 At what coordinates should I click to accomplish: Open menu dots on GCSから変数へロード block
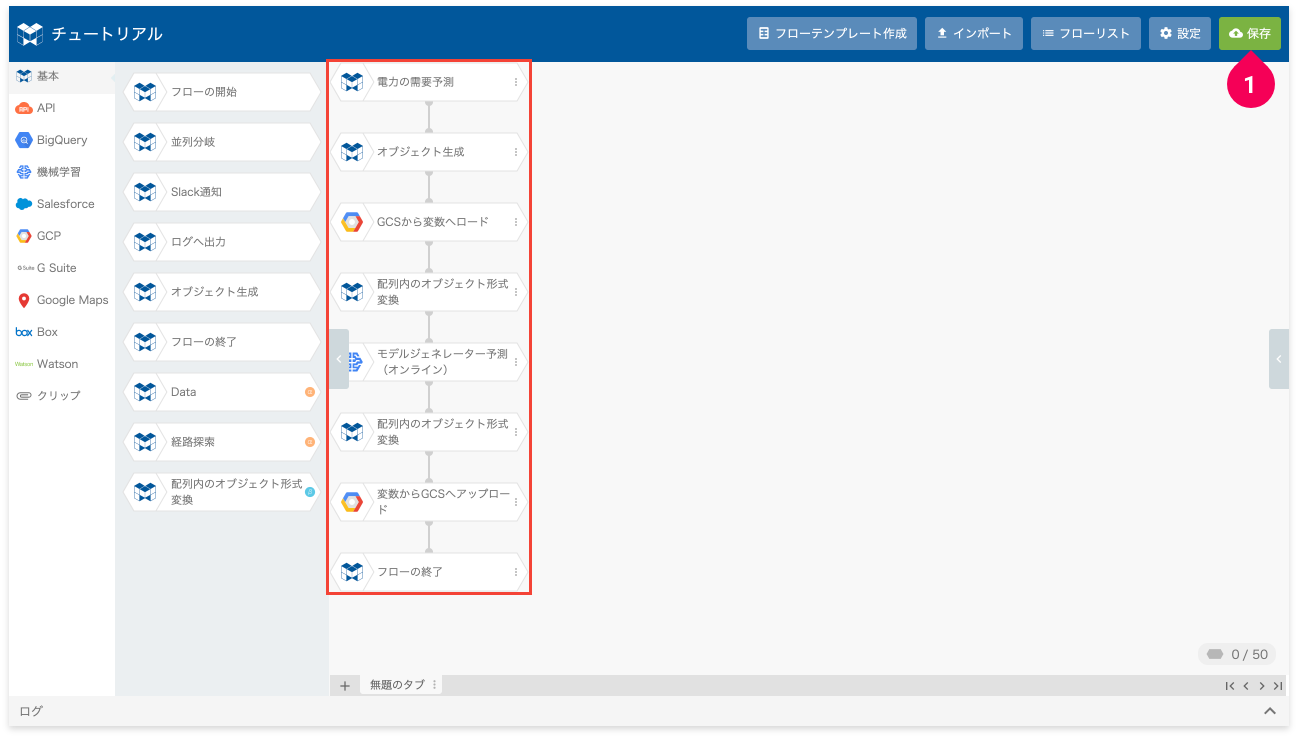(516, 222)
